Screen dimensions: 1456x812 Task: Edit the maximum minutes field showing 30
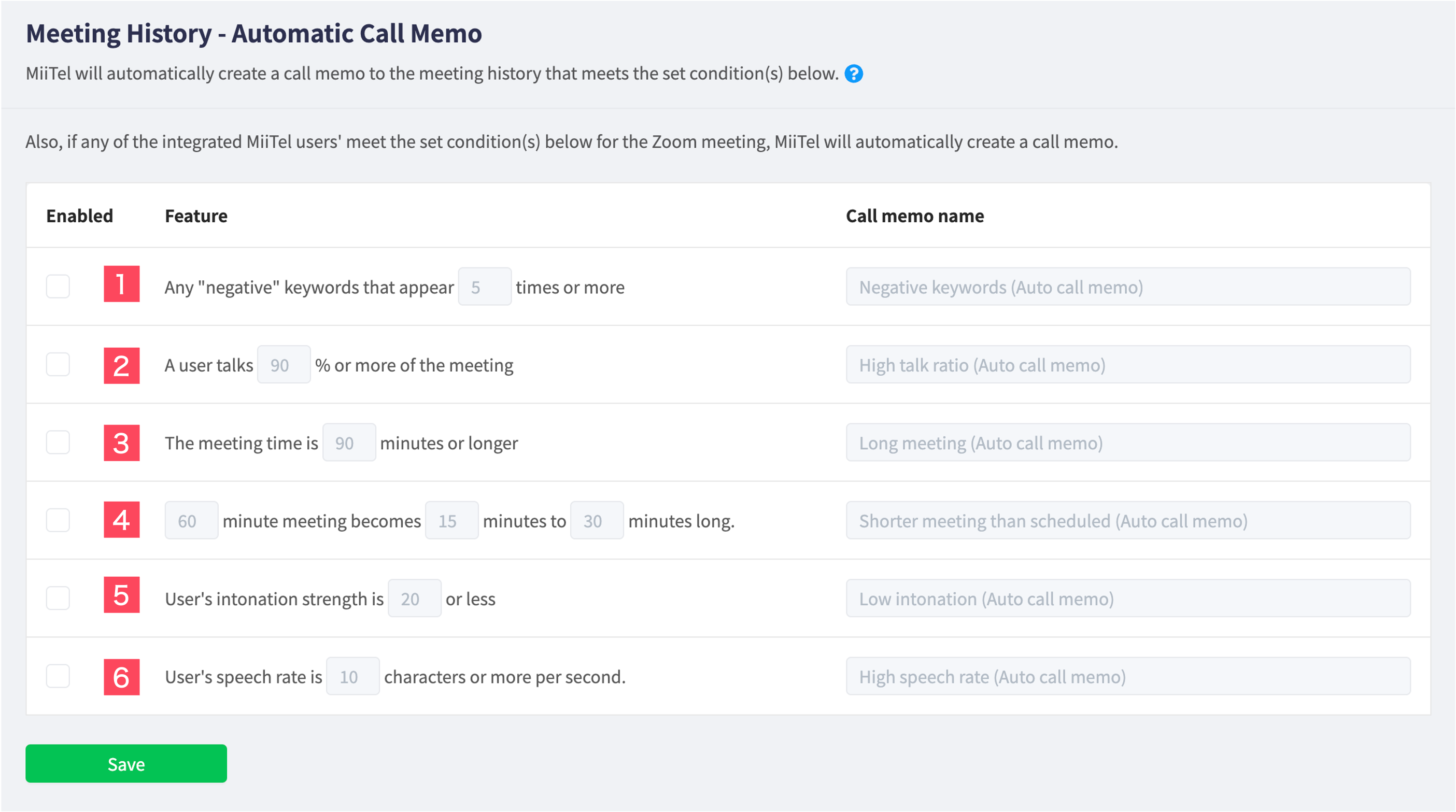[597, 521]
